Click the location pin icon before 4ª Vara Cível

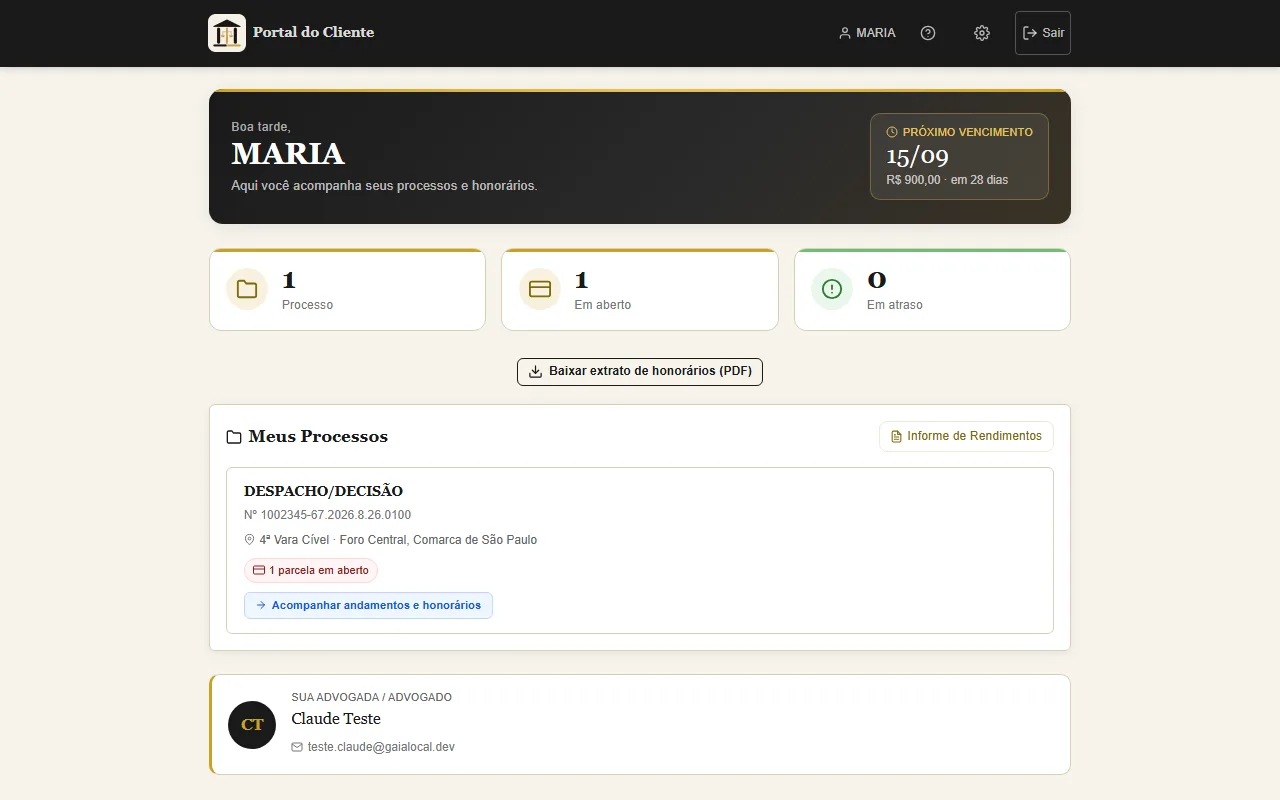coord(250,540)
